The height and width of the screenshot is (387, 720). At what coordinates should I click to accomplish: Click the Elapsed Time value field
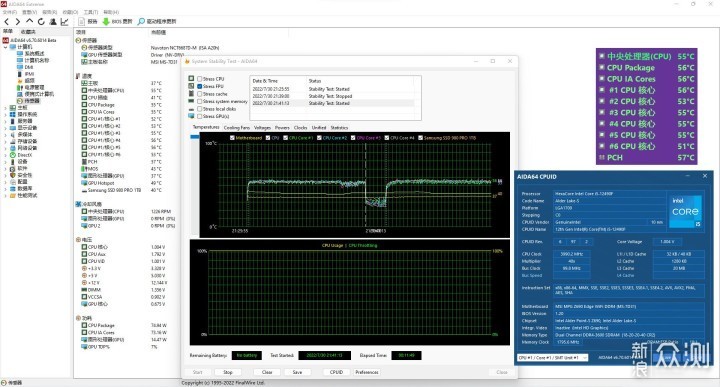406,355
